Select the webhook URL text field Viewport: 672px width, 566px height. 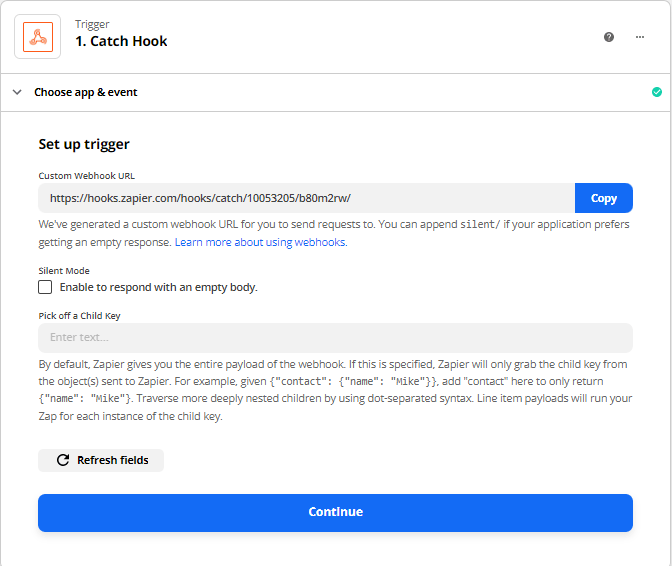pyautogui.click(x=306, y=198)
